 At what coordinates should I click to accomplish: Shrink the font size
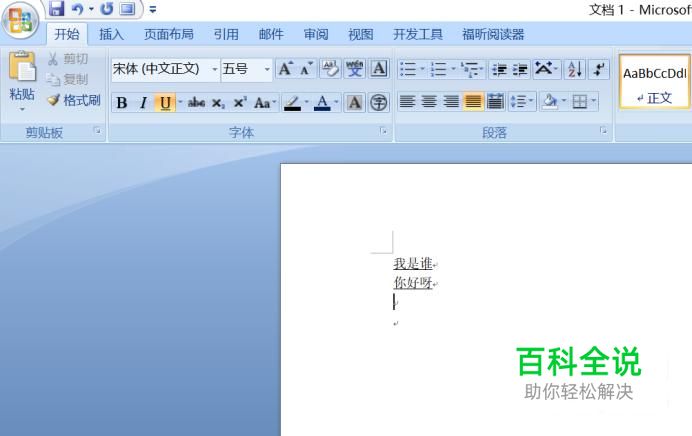[x=306, y=69]
